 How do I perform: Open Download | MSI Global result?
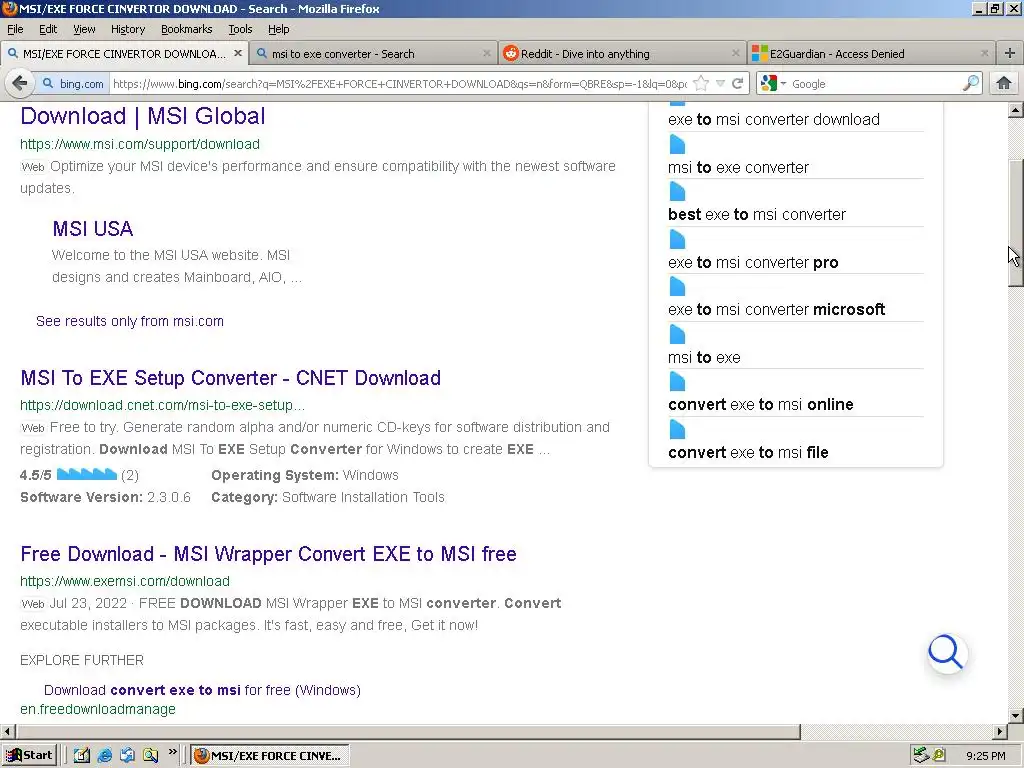pos(143,116)
